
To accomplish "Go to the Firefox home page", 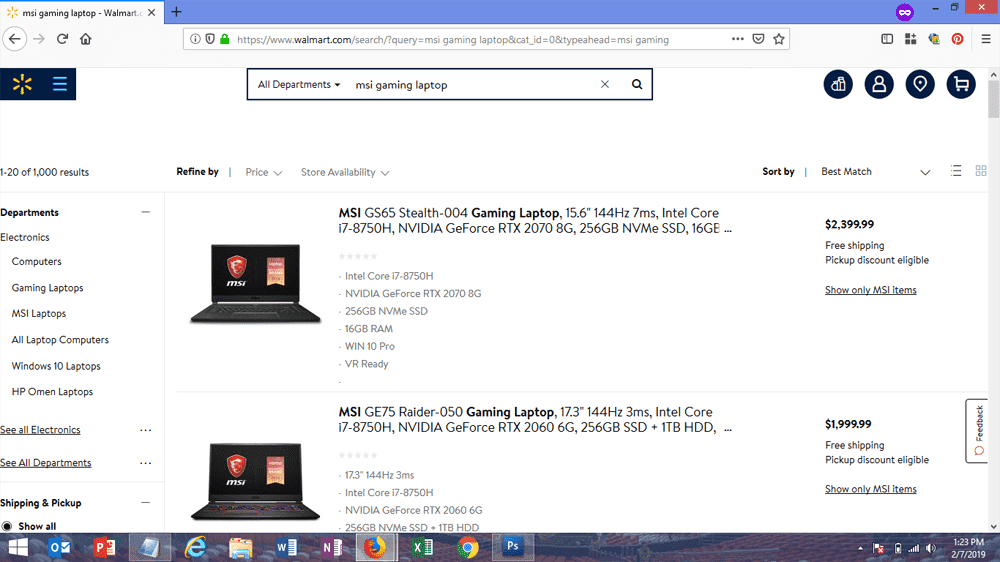I will (x=85, y=39).
